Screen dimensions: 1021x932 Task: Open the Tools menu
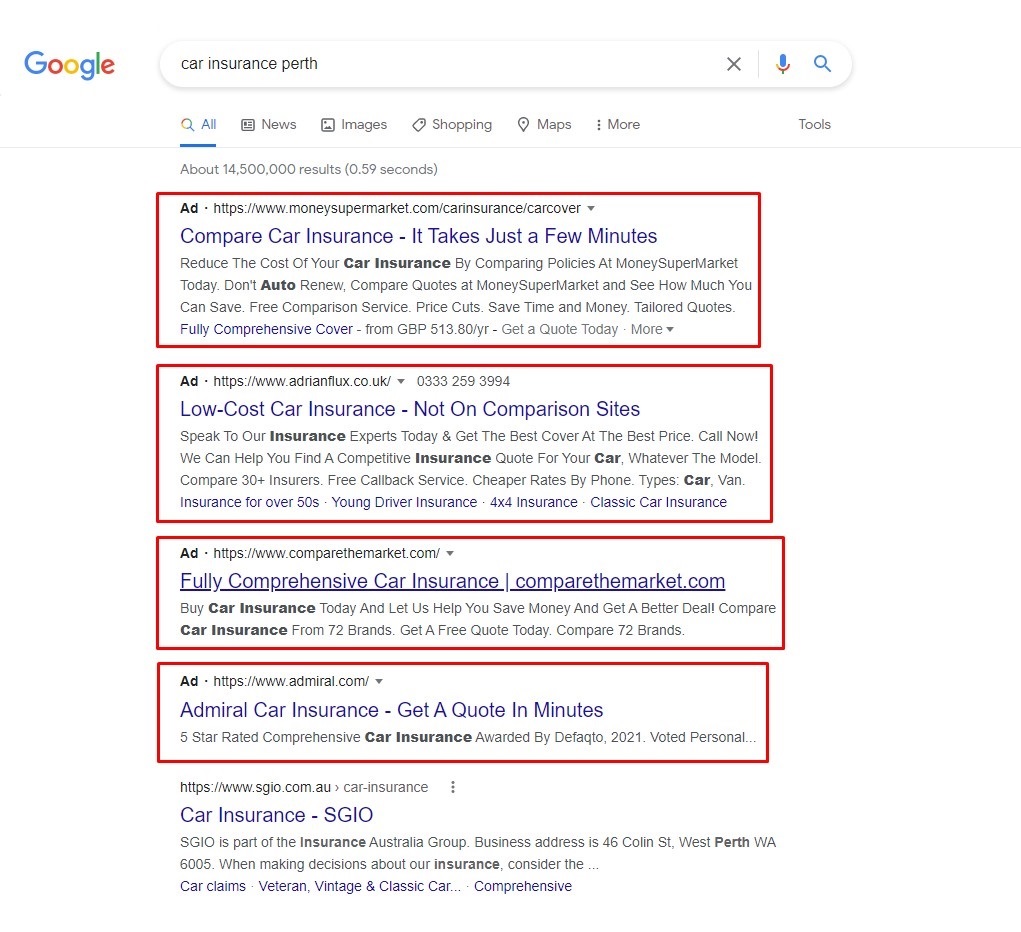pyautogui.click(x=815, y=124)
